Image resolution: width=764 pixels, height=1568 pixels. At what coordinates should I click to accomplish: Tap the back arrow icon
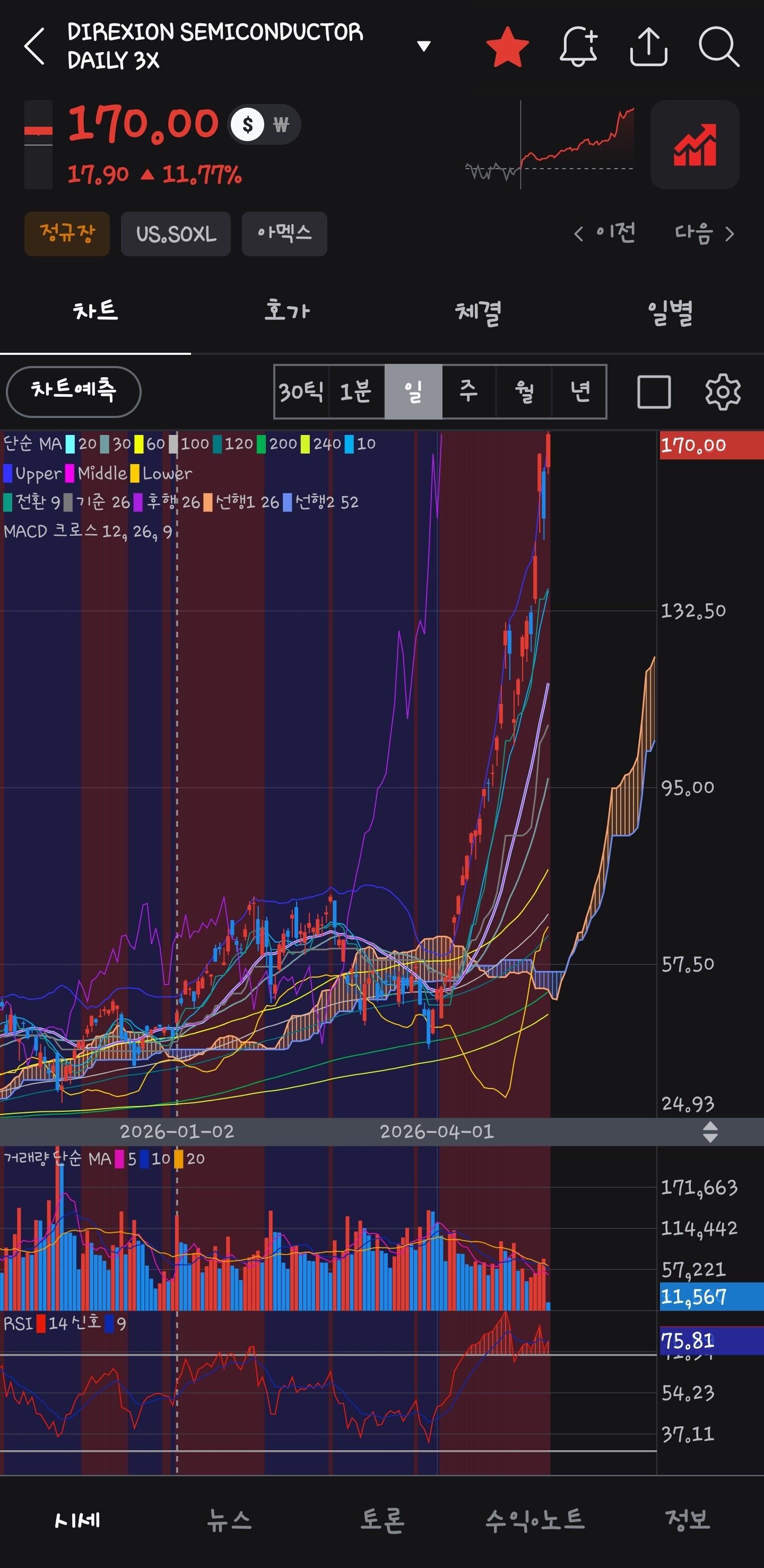34,46
